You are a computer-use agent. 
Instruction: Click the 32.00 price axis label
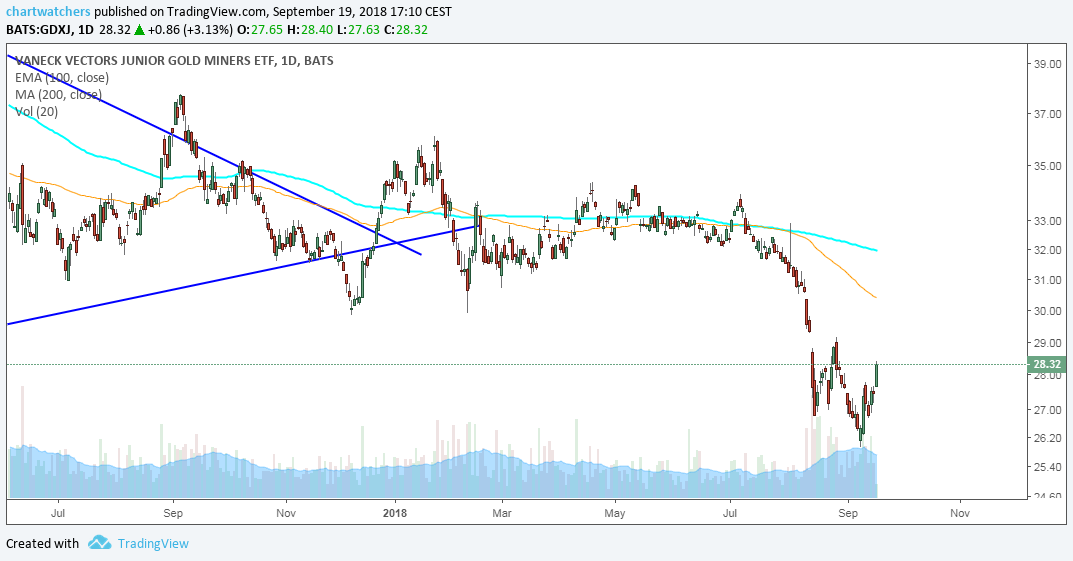click(x=1047, y=250)
